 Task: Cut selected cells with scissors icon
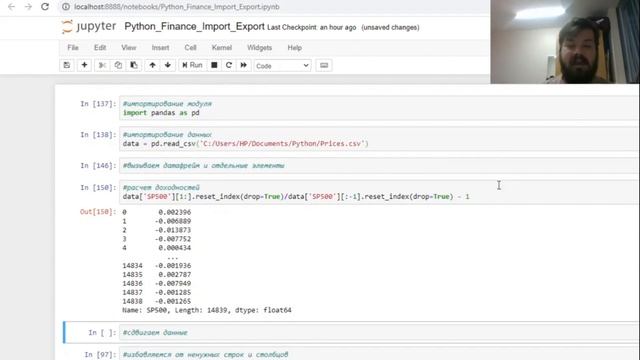point(102,65)
